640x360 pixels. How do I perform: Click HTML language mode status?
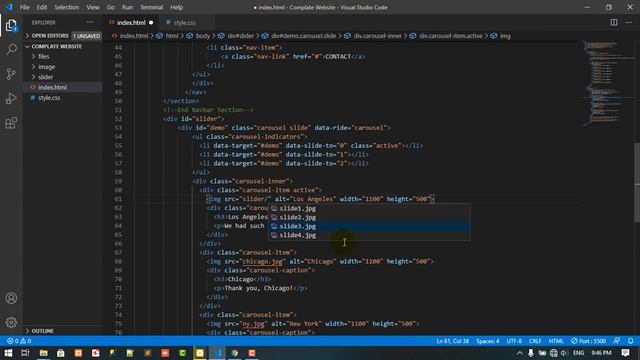click(556, 341)
